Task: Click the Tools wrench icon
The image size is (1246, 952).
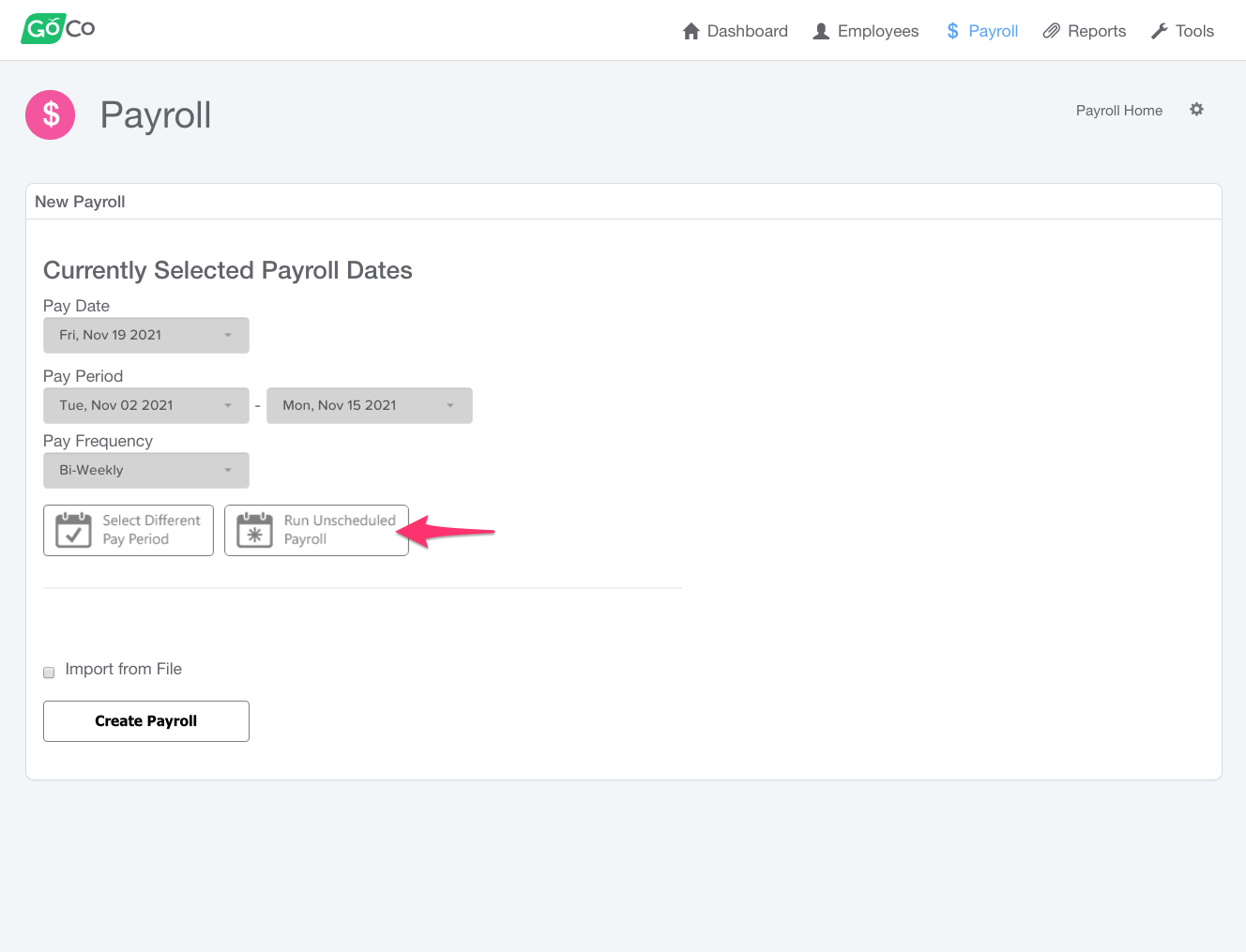Action: (x=1160, y=31)
